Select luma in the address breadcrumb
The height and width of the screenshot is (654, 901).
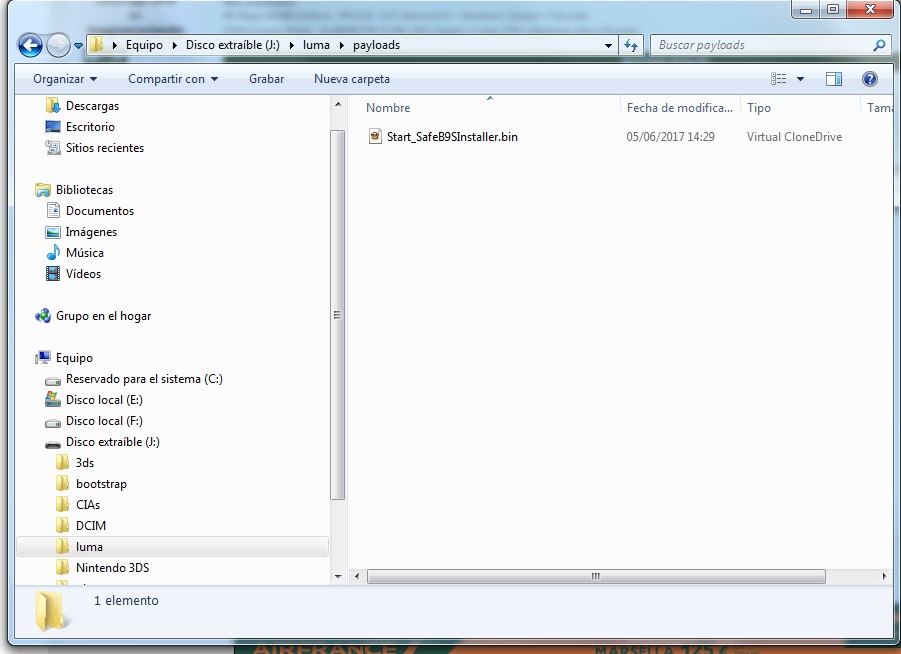tap(317, 45)
